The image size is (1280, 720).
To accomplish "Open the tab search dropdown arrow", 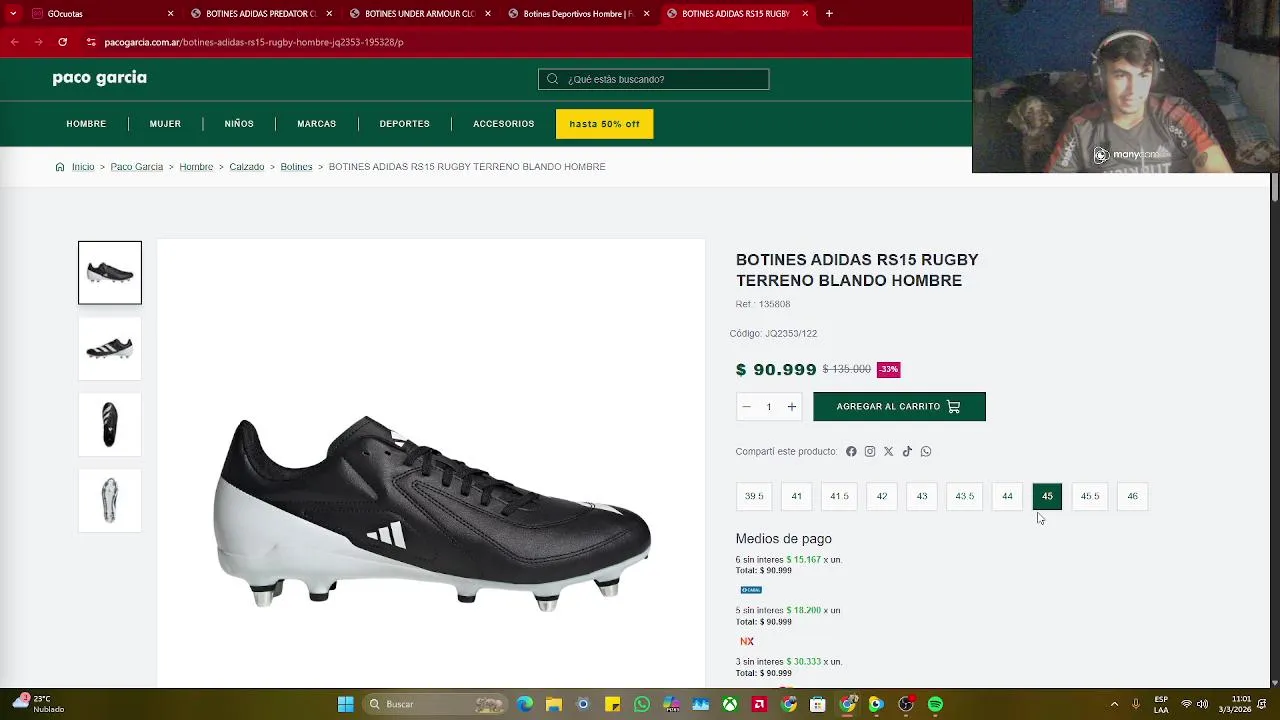I will point(12,14).
